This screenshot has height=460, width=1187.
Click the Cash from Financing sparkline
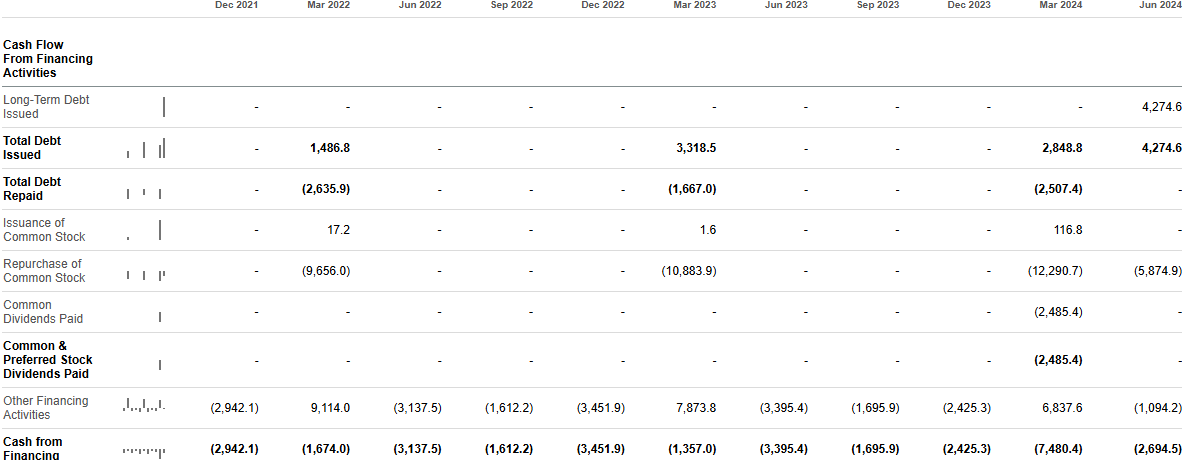[x=144, y=451]
